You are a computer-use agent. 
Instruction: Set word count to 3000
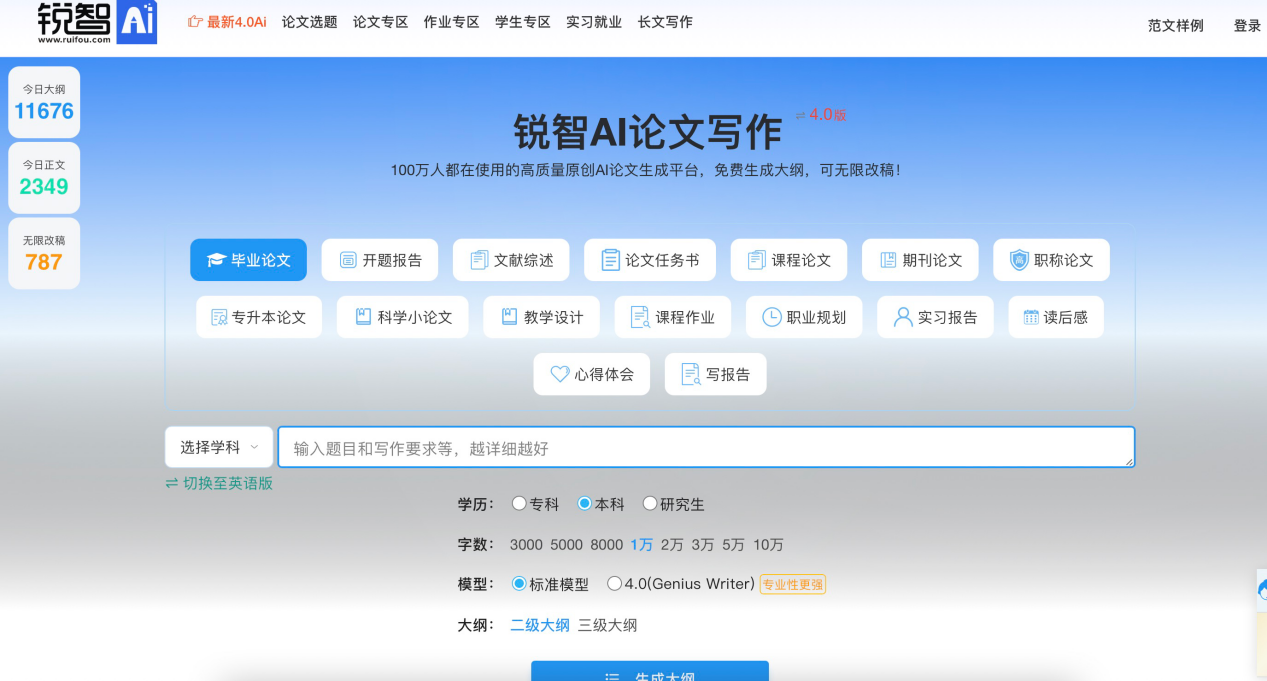[x=526, y=545]
